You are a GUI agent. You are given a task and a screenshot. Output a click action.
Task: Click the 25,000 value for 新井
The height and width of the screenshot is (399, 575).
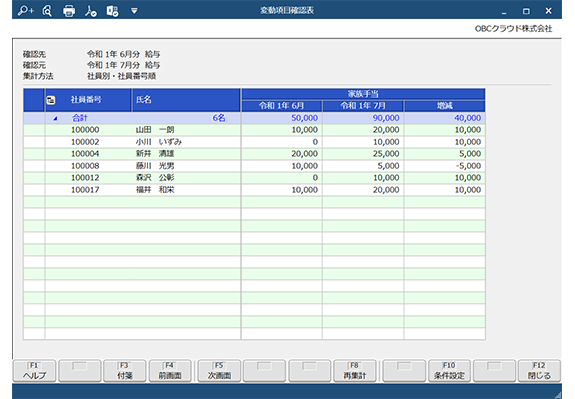coord(386,154)
